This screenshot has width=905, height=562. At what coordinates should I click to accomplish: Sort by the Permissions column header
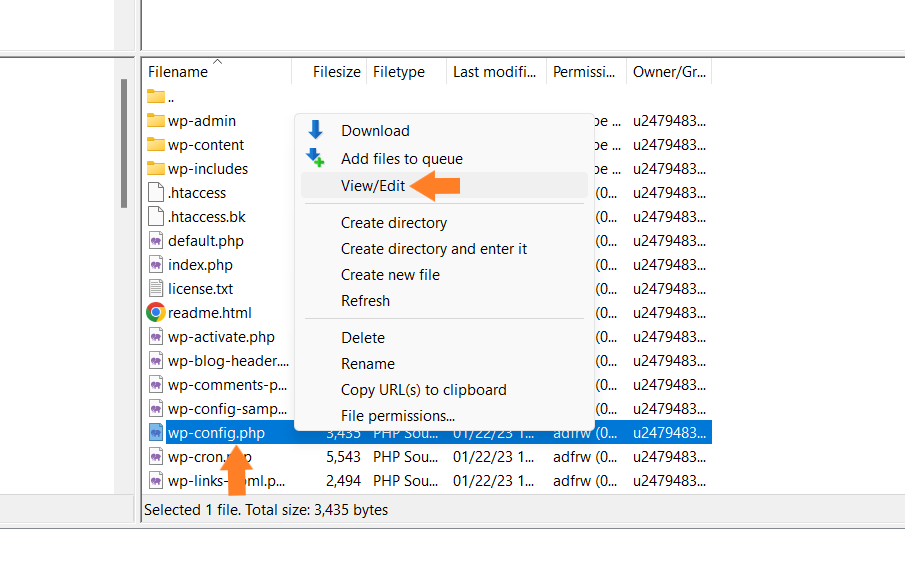pyautogui.click(x=586, y=72)
